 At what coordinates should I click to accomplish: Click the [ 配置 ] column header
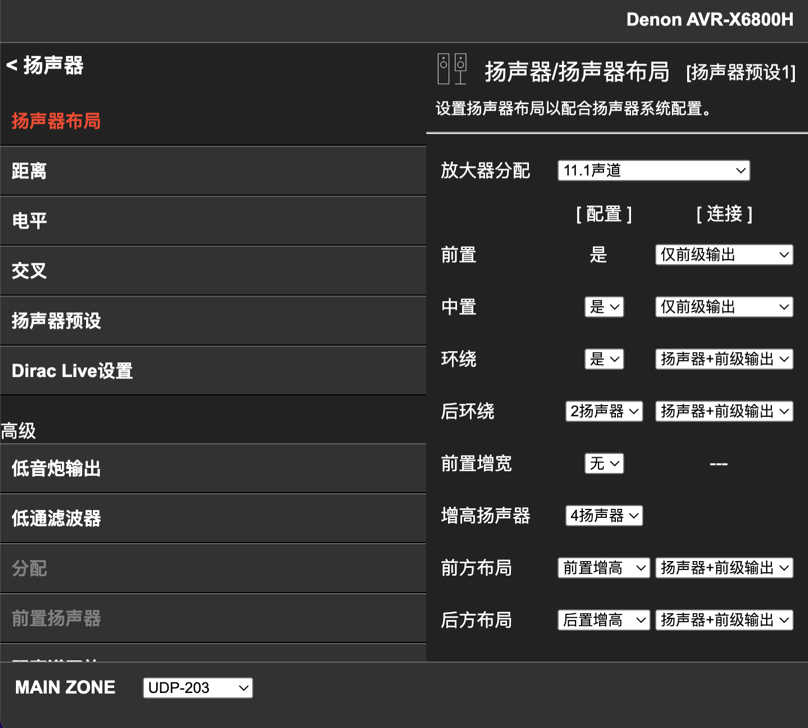604,214
